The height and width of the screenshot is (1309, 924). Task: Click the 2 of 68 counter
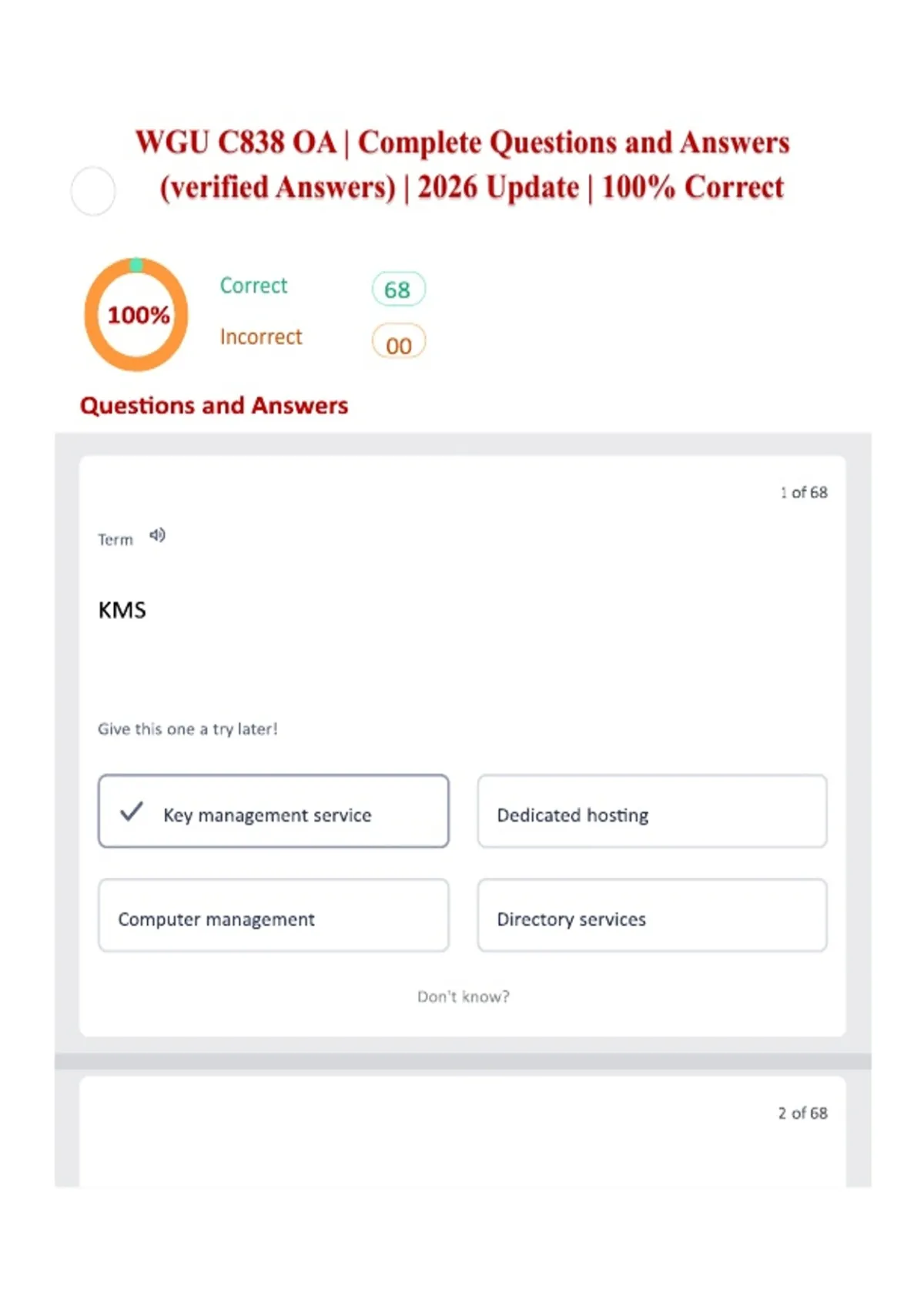point(802,1113)
